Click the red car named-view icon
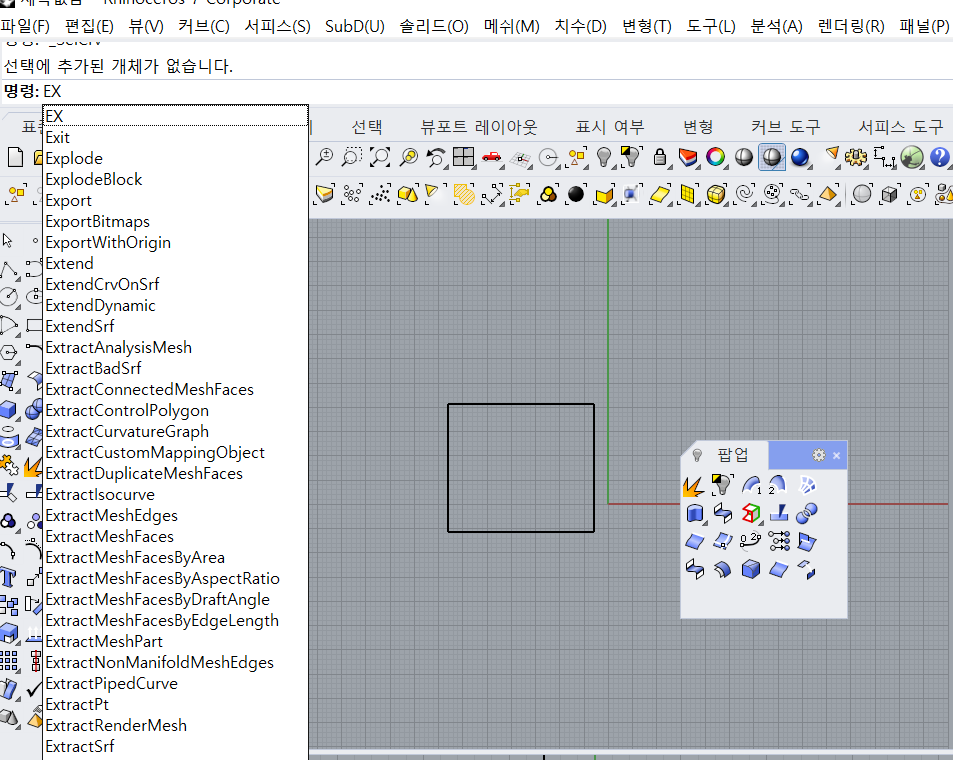The image size is (953, 760). [491, 157]
